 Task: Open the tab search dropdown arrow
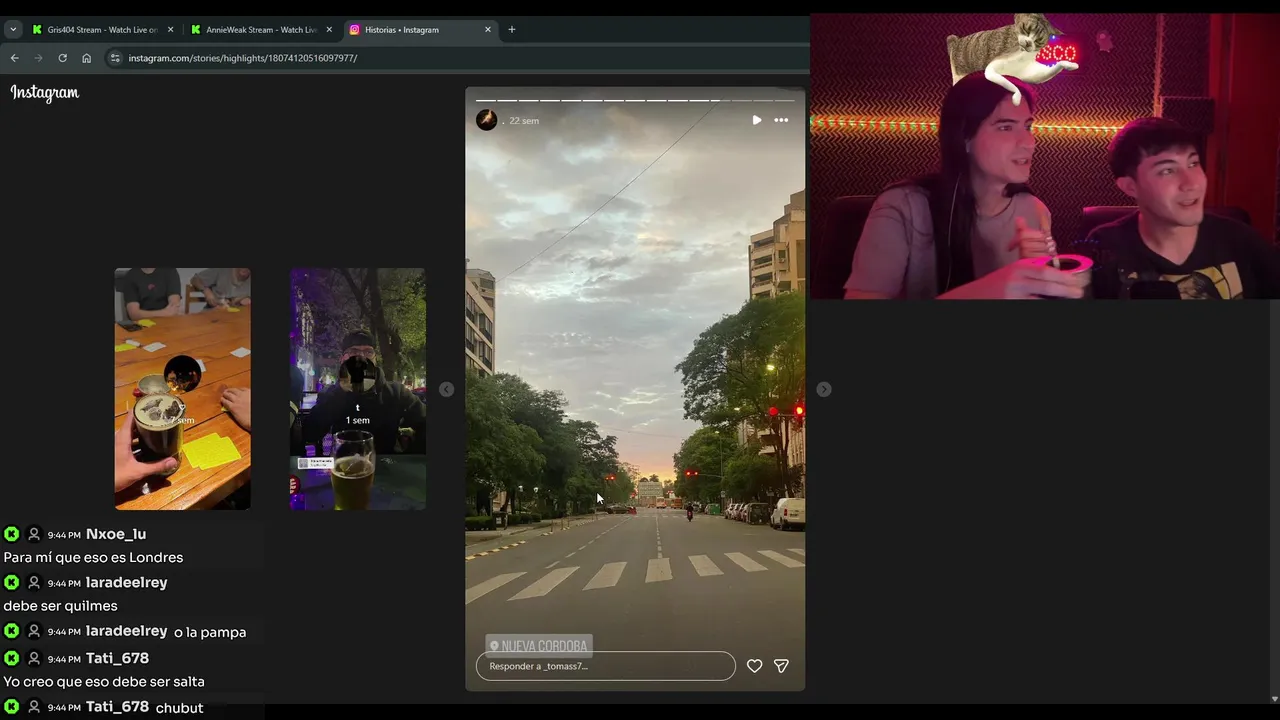point(13,29)
